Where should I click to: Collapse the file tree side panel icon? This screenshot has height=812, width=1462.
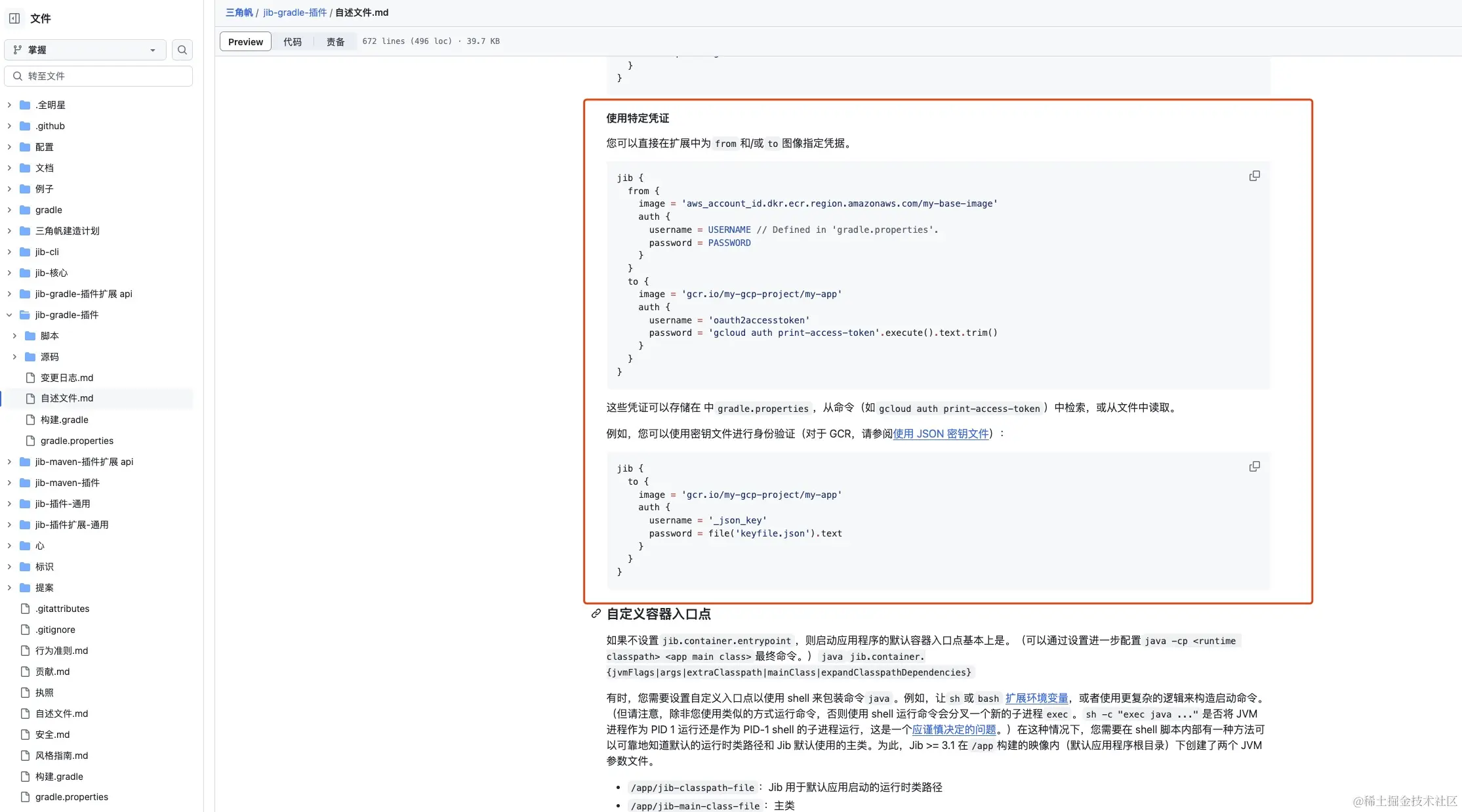(14, 18)
